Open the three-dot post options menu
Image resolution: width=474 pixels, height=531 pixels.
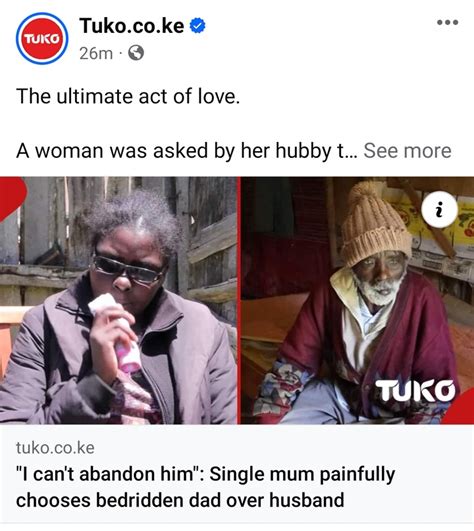(447, 23)
